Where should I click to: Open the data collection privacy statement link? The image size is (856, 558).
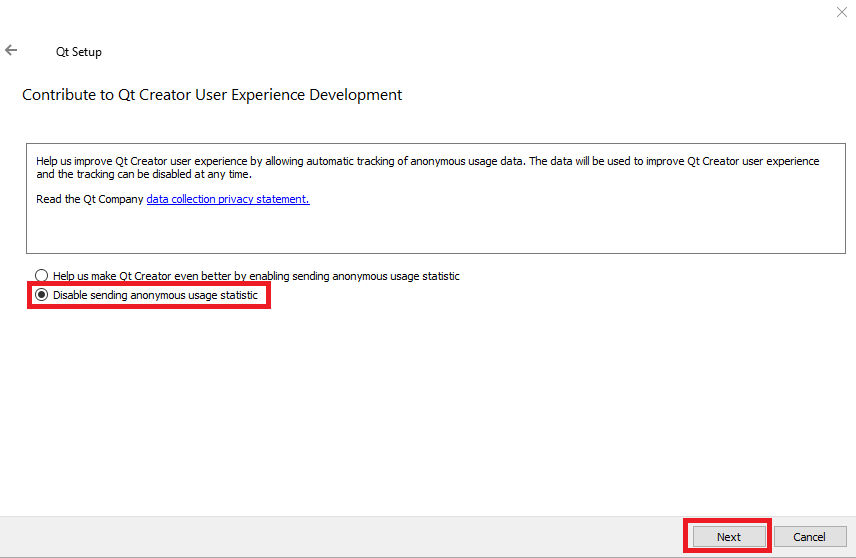point(228,199)
